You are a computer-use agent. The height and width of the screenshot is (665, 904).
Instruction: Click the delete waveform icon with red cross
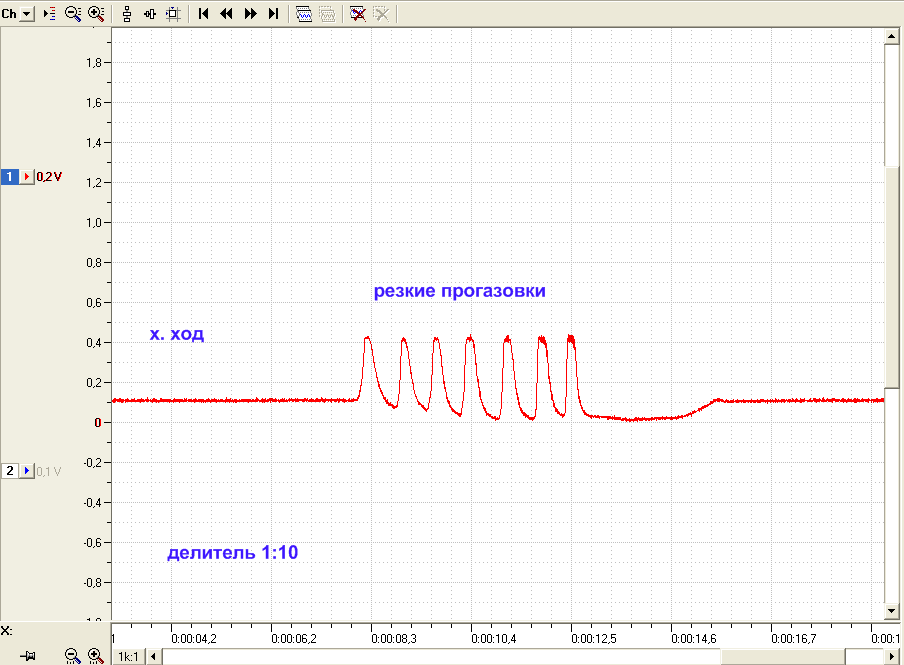point(357,13)
